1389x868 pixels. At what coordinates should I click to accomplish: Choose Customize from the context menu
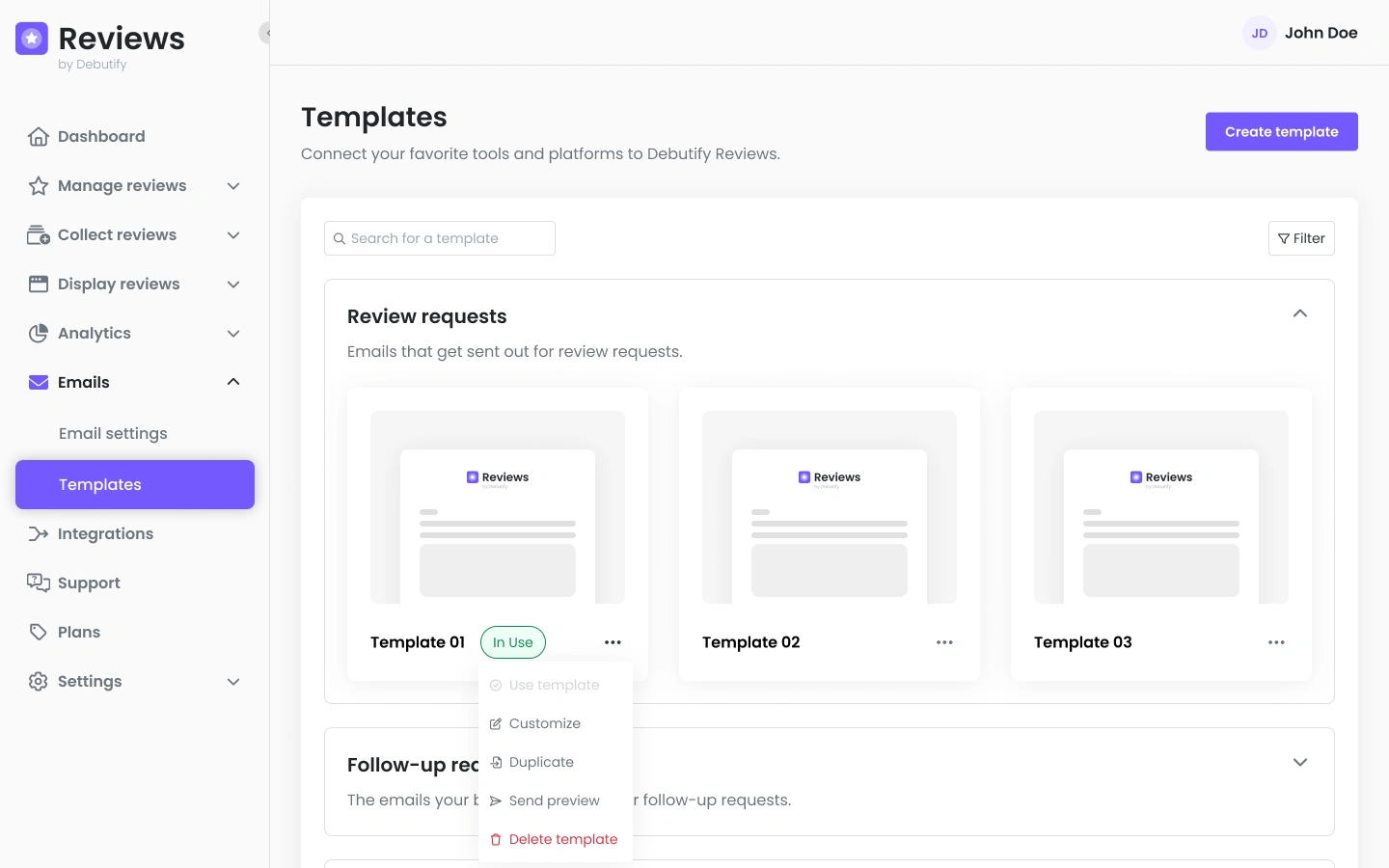tap(556, 723)
